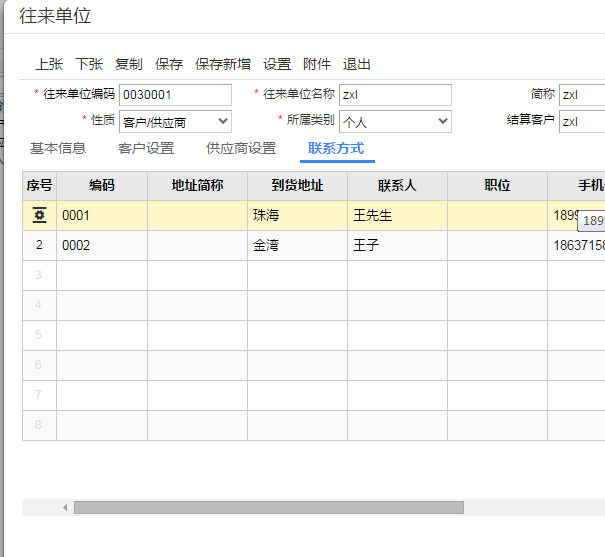This screenshot has height=557, width=605.
Task: Click the 简称 input field
Action: 582,95
